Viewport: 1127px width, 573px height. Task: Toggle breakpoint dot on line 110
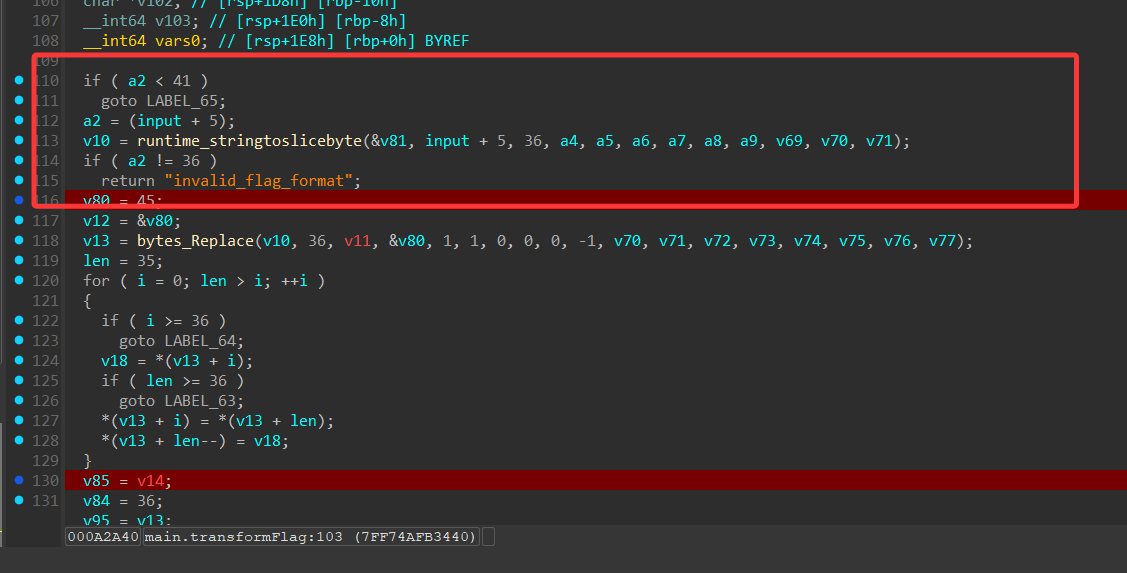click(x=20, y=80)
